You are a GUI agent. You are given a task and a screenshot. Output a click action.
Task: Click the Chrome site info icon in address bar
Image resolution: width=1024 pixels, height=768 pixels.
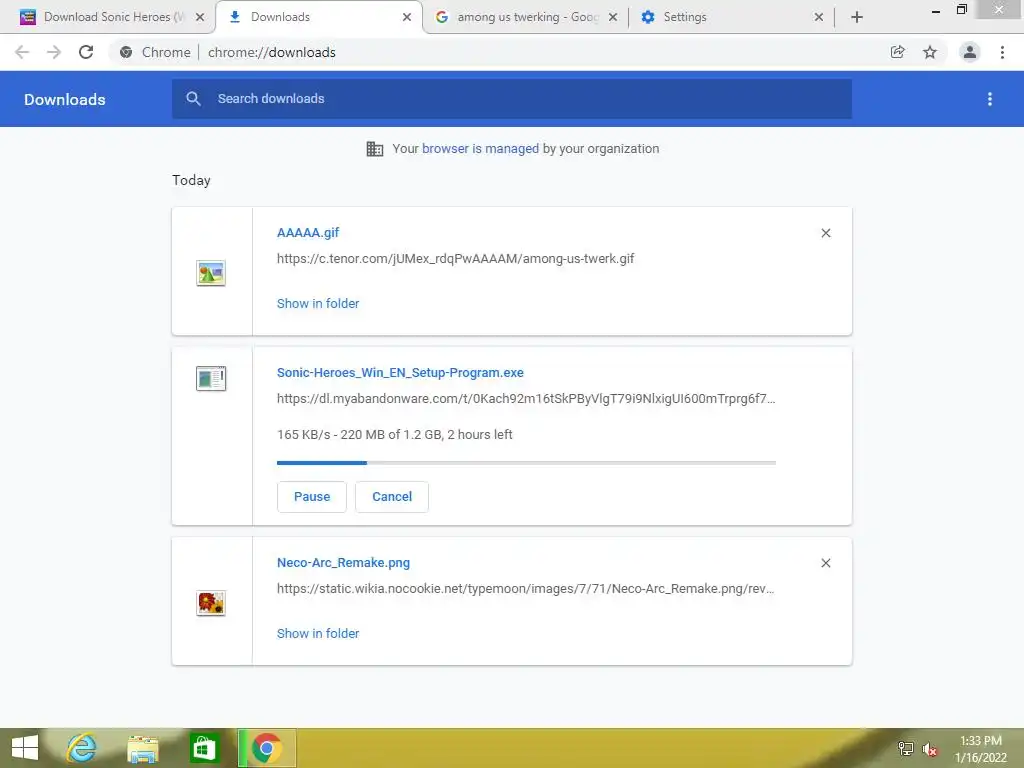(x=126, y=52)
